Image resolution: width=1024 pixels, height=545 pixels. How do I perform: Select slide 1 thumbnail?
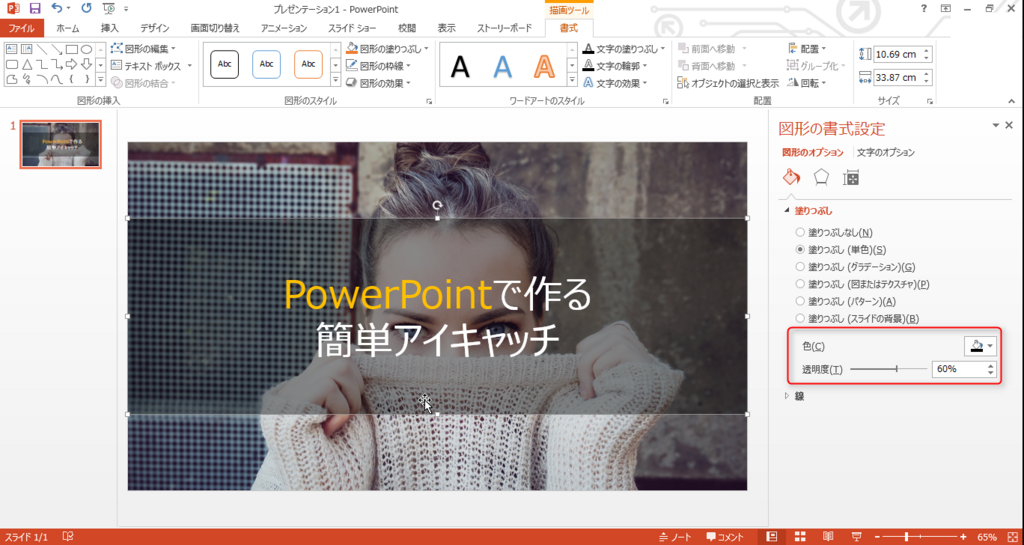click(61, 144)
